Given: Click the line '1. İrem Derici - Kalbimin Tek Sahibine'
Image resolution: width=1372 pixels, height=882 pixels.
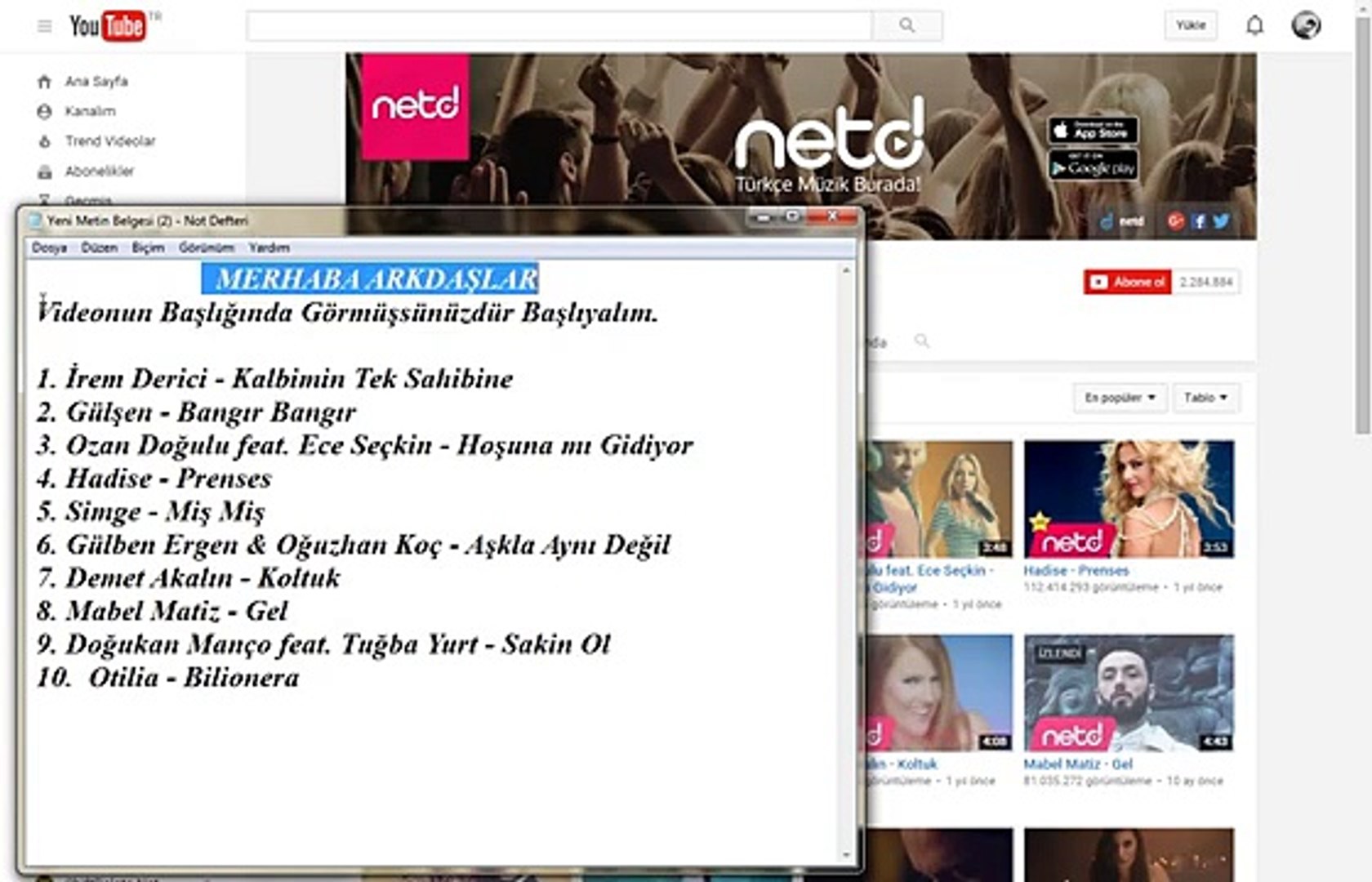Looking at the screenshot, I should tap(274, 379).
